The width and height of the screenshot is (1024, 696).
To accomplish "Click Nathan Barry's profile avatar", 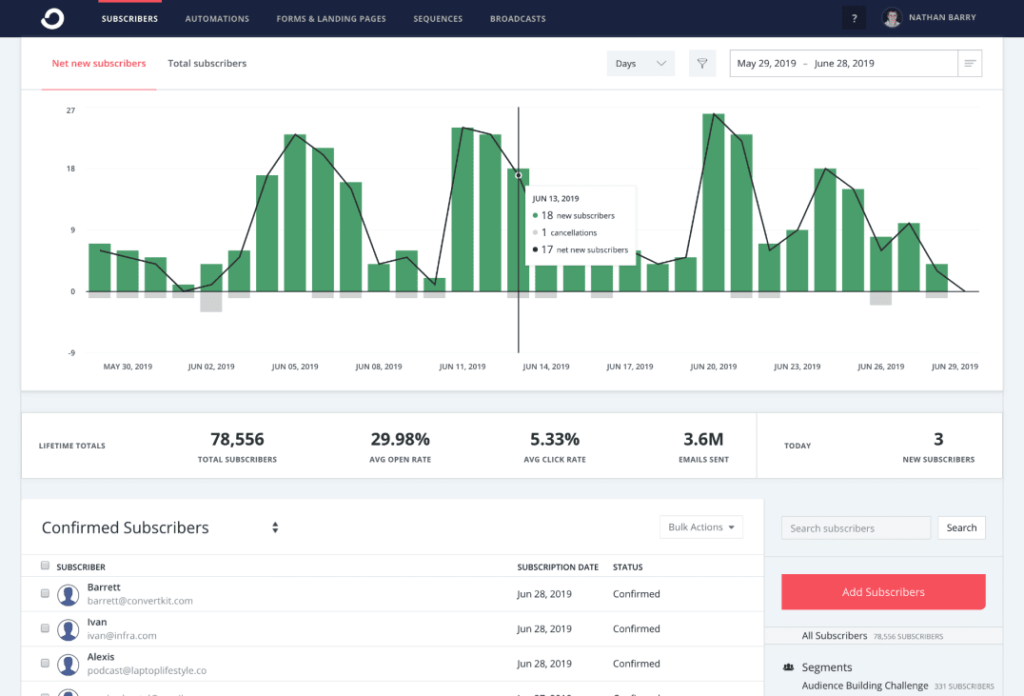I will tap(892, 18).
